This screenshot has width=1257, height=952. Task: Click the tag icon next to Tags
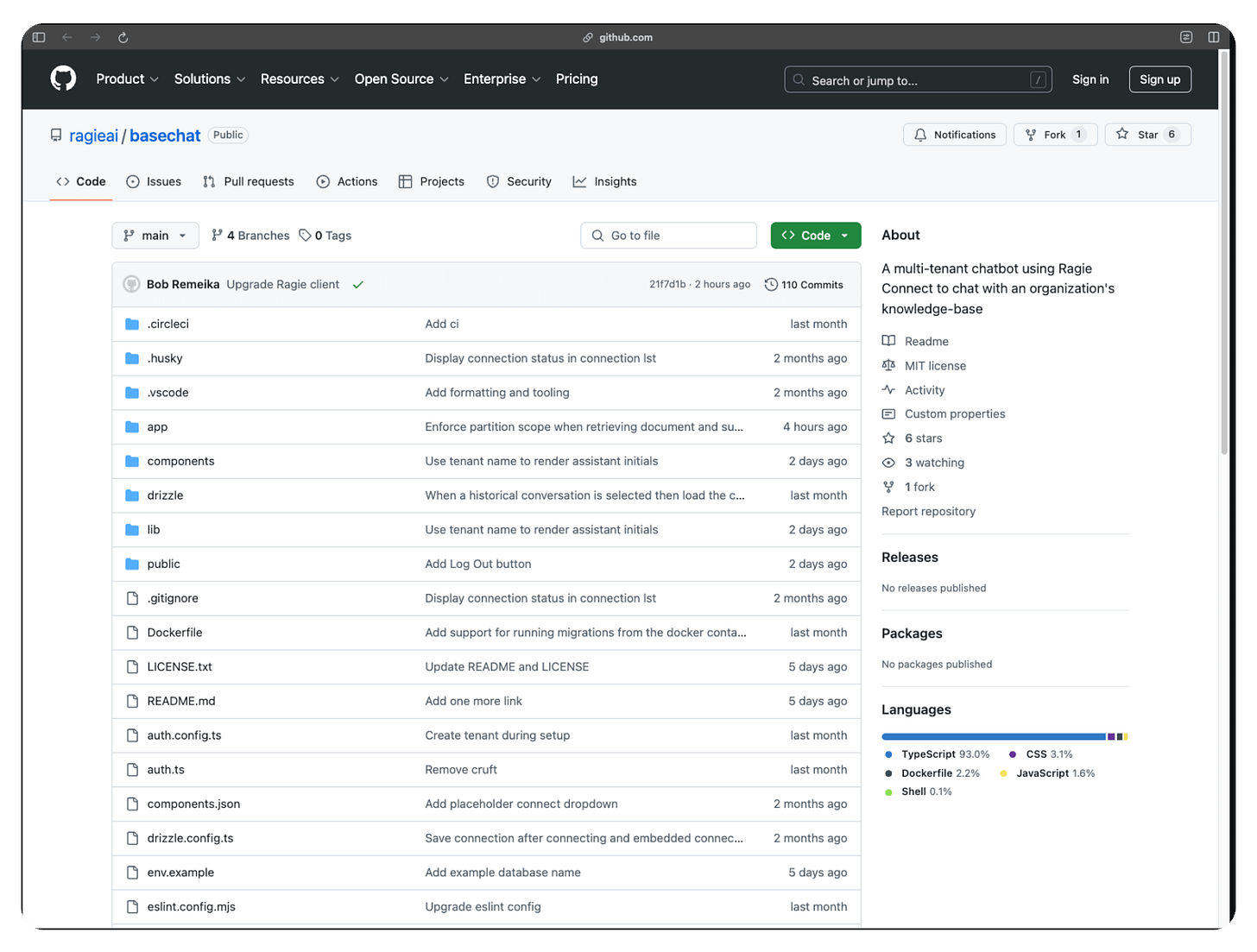click(x=305, y=235)
